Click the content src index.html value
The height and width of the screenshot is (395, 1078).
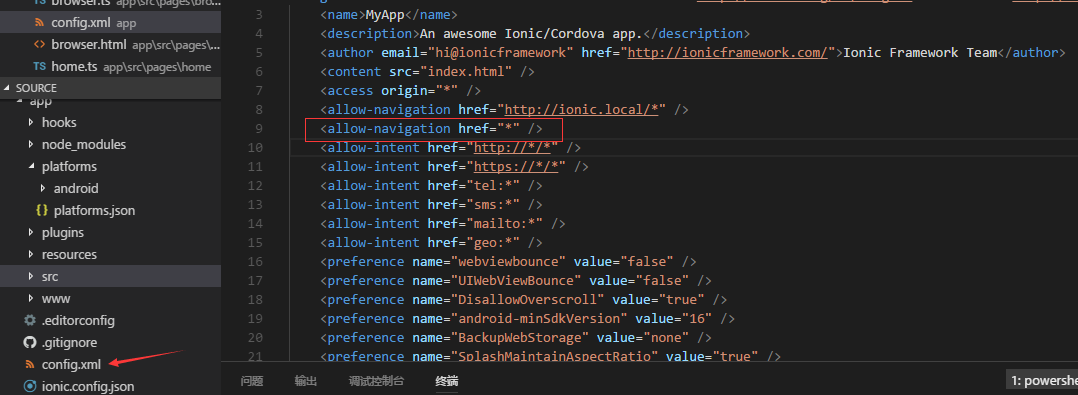pos(467,71)
